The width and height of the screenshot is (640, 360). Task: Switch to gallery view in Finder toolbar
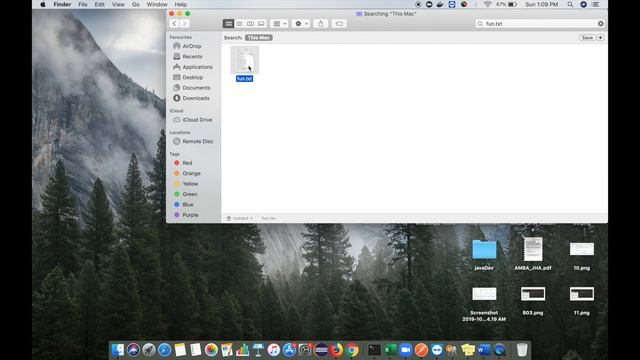click(261, 24)
